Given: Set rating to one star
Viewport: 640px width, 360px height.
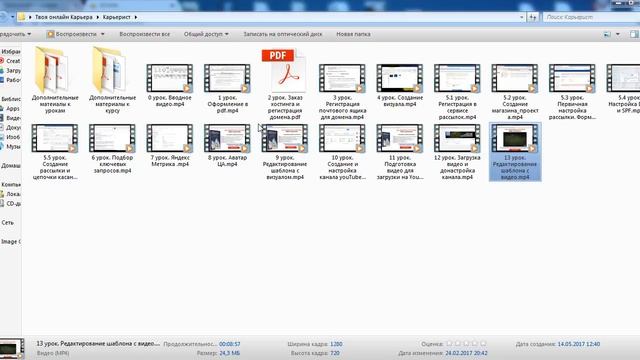Looking at the screenshot, I should click(x=449, y=344).
